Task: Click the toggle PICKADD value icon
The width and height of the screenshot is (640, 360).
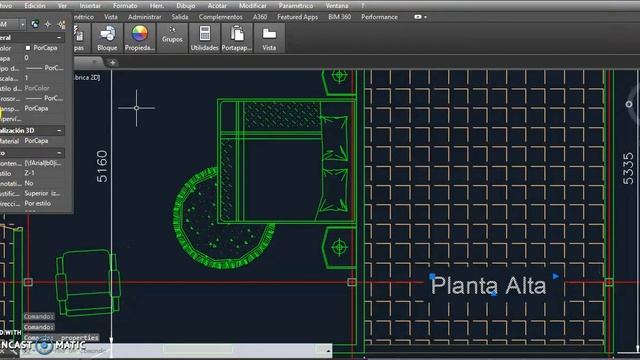Action: tap(35, 24)
